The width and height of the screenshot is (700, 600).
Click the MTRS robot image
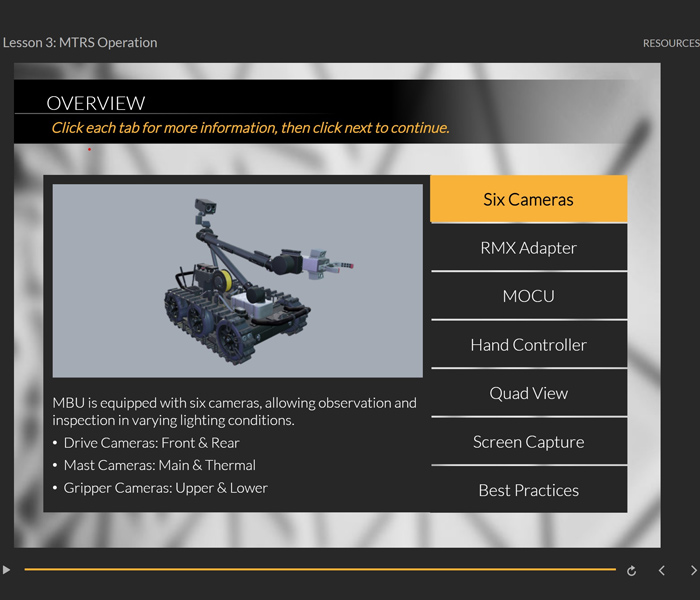click(x=238, y=280)
